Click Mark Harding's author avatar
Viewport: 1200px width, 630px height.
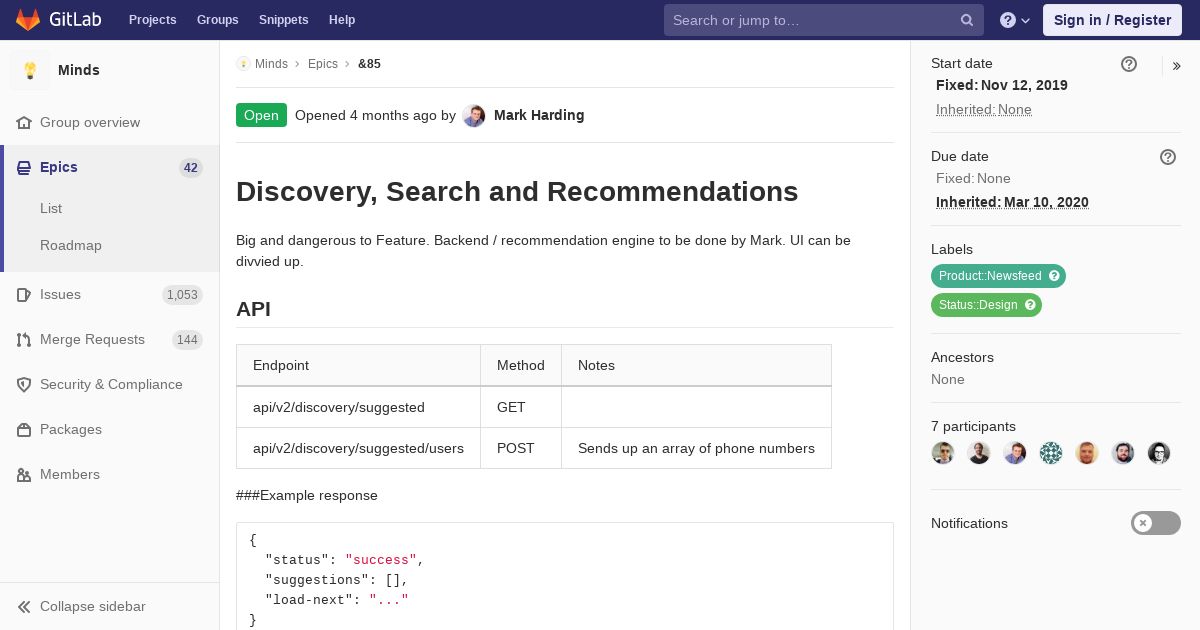pos(474,116)
